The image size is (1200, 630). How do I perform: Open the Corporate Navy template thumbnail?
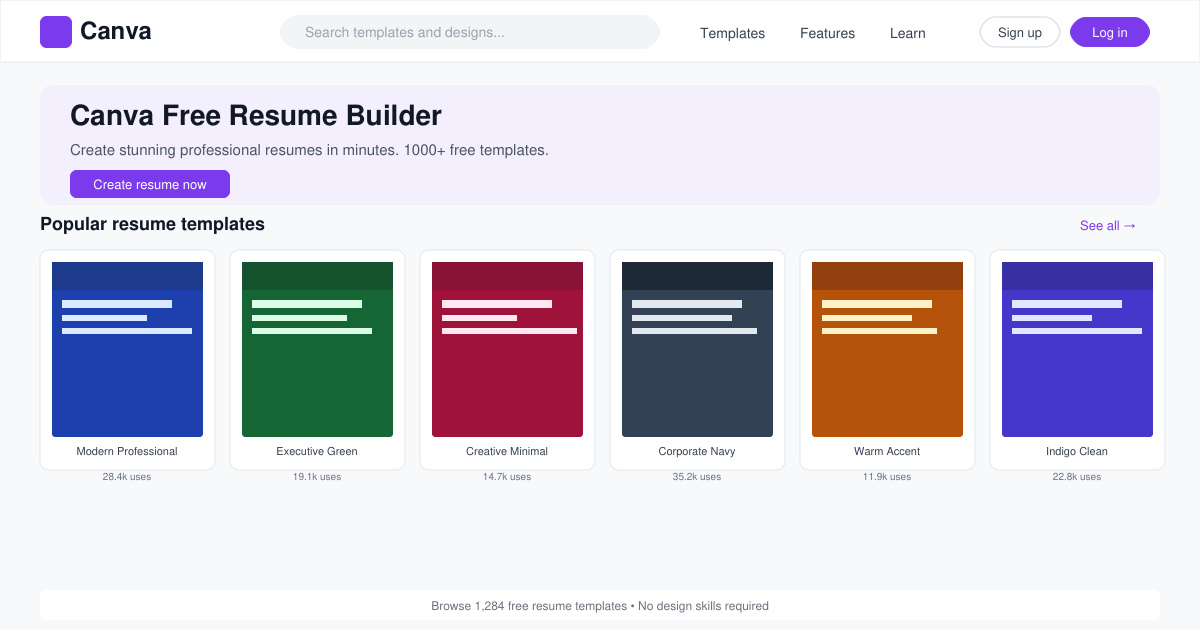click(697, 349)
